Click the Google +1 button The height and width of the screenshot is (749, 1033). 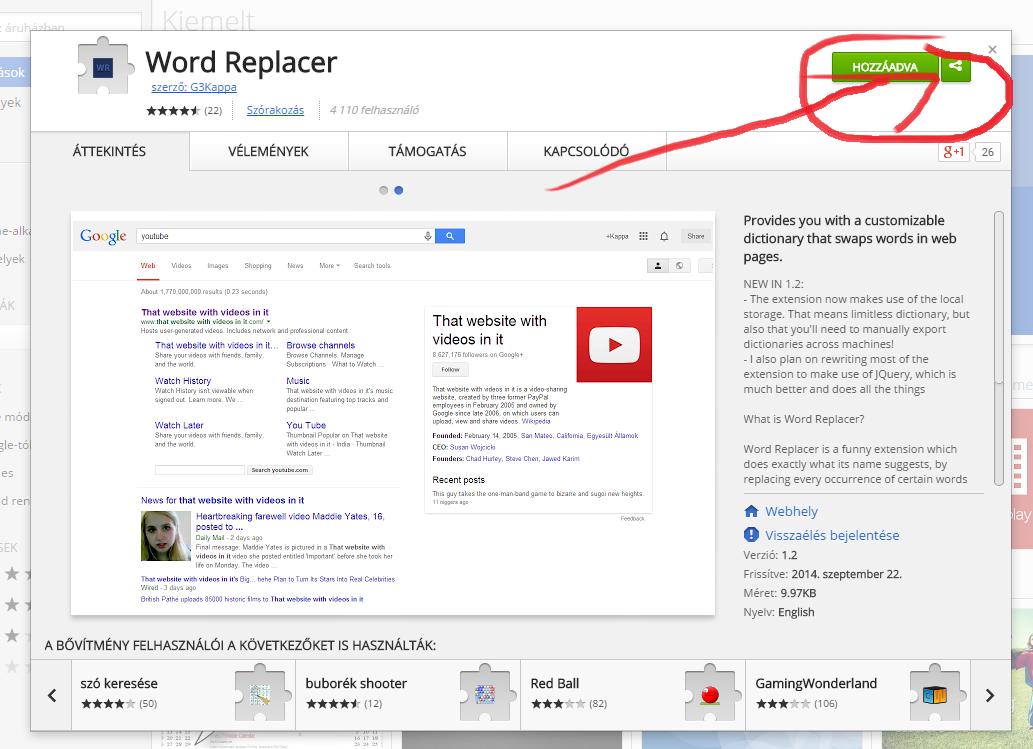pos(953,152)
